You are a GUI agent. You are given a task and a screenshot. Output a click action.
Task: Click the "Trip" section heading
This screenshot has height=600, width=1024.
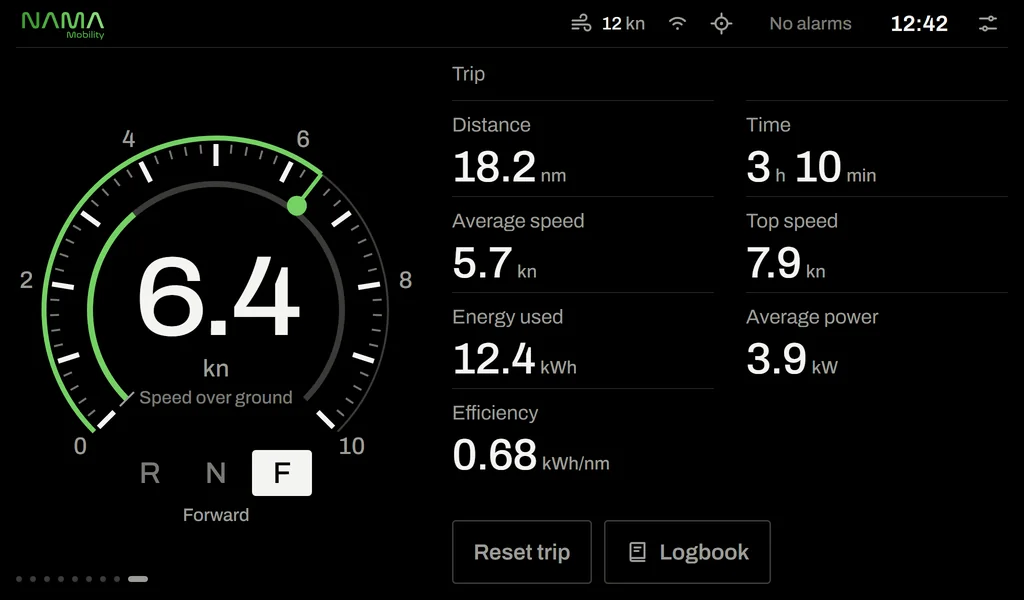pyautogui.click(x=468, y=74)
